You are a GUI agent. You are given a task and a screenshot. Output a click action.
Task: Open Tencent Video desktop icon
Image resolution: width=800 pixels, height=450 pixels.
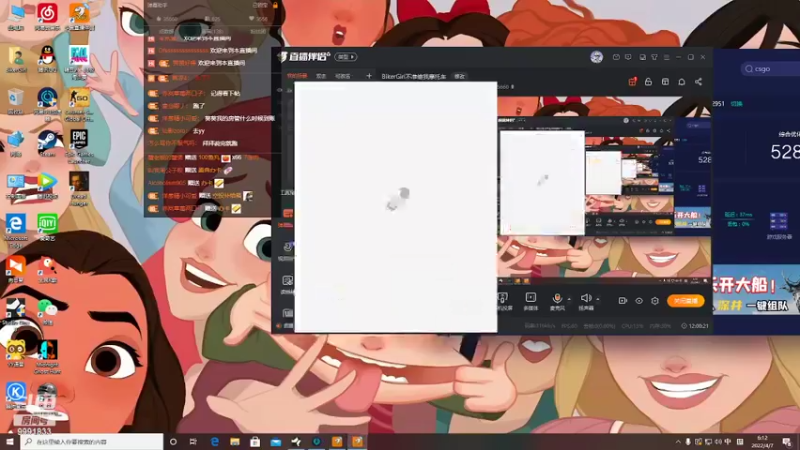point(47,185)
